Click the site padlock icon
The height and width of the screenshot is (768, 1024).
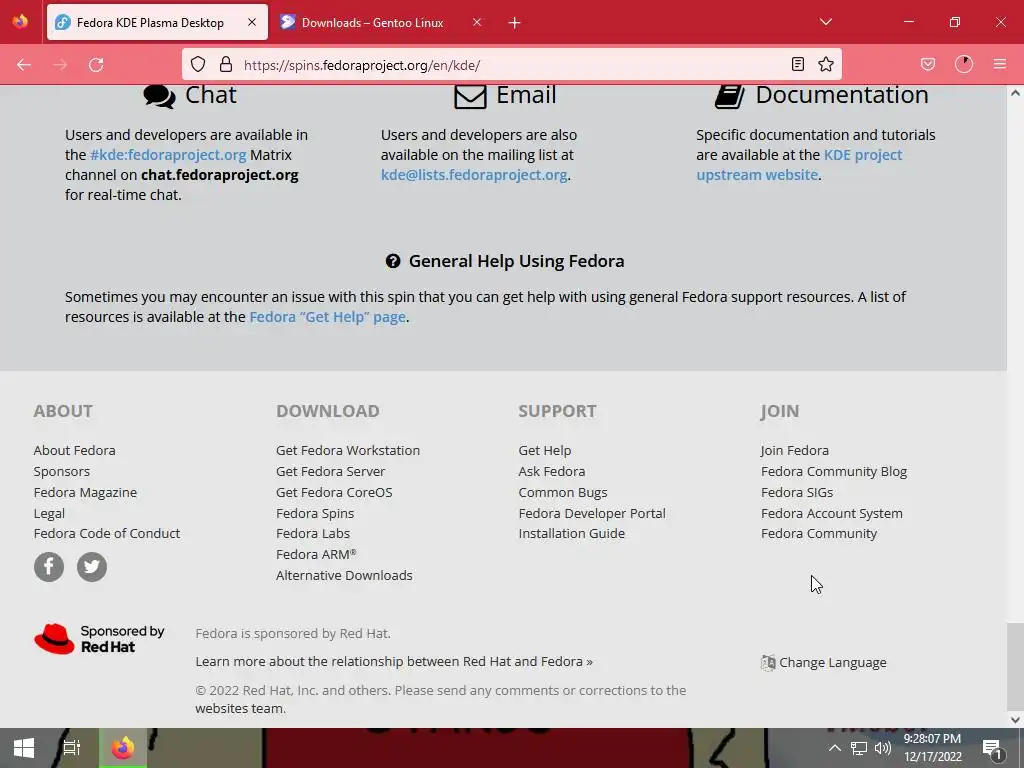[226, 64]
